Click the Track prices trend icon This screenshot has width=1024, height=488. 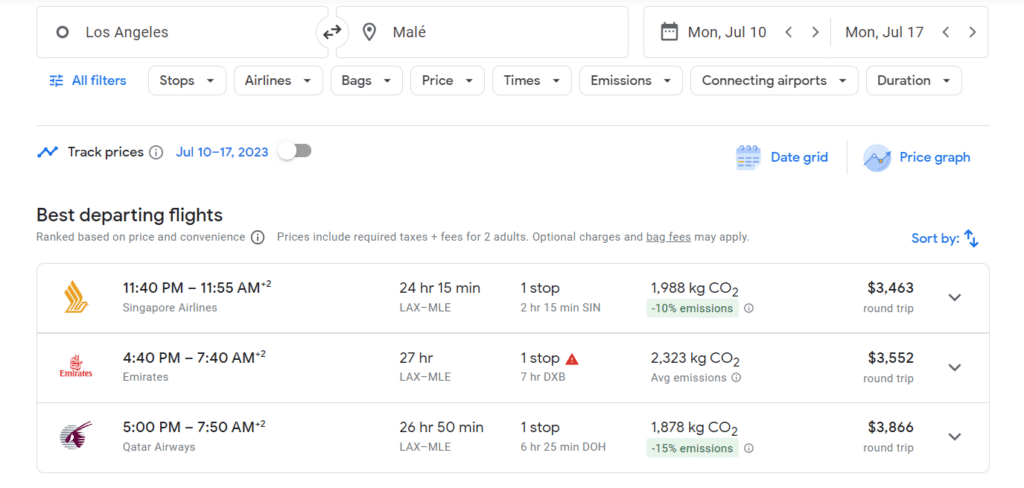(x=47, y=152)
